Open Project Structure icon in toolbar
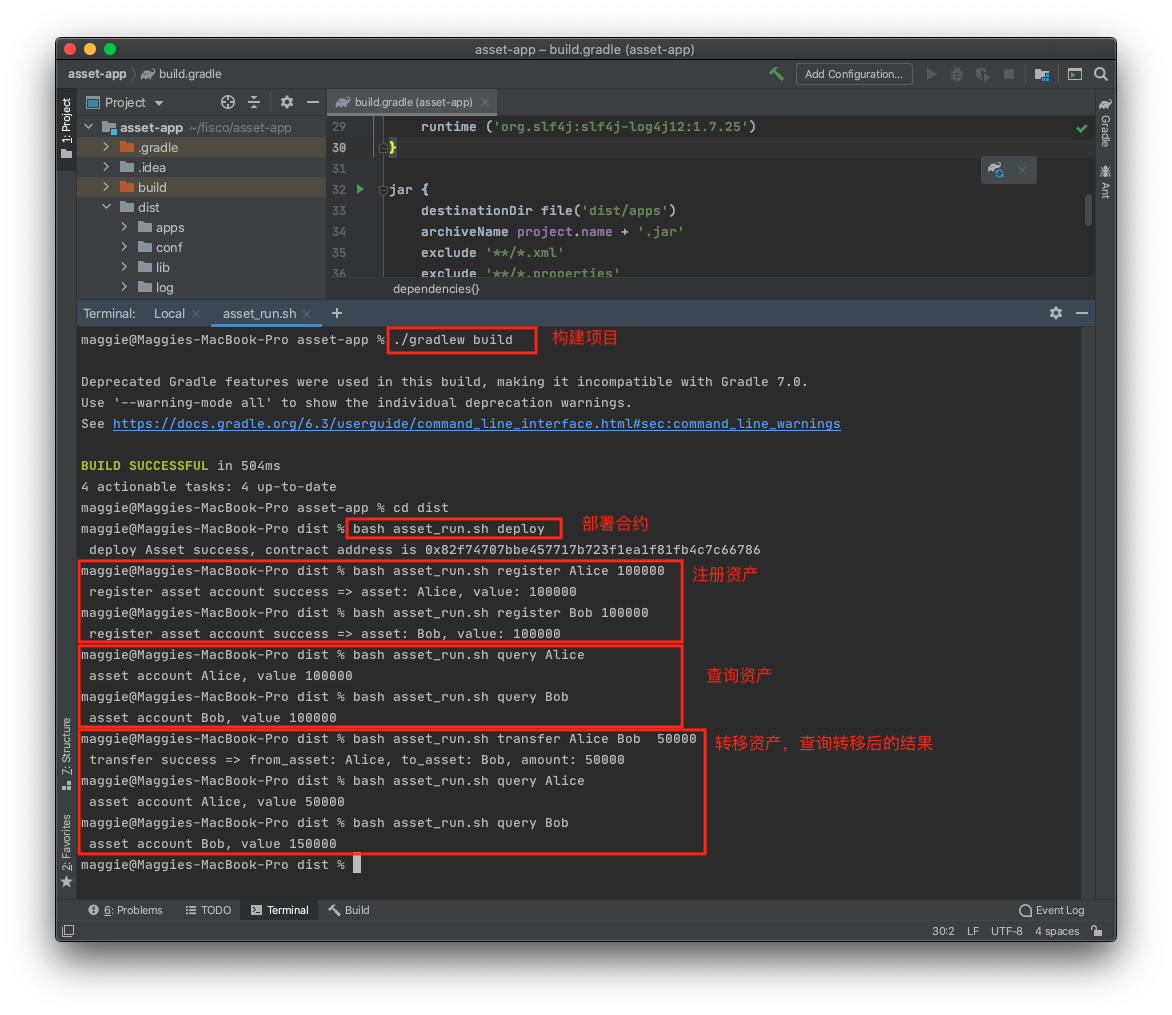 (x=1041, y=74)
